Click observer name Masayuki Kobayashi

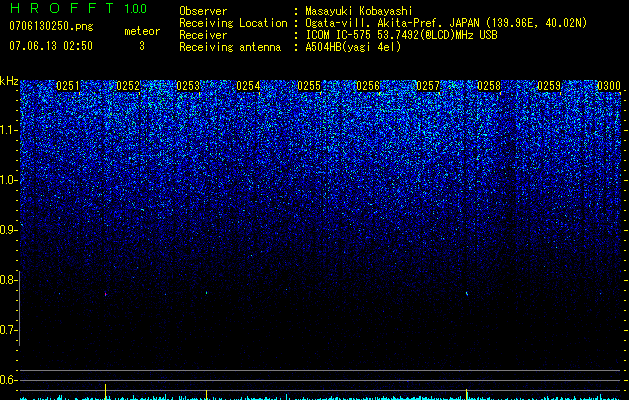point(358,11)
